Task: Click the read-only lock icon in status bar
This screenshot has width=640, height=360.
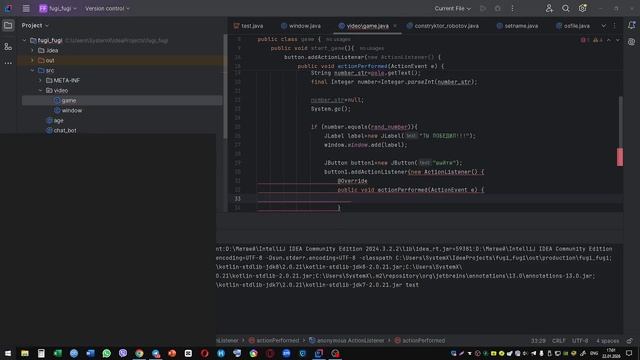Action: (x=630, y=340)
